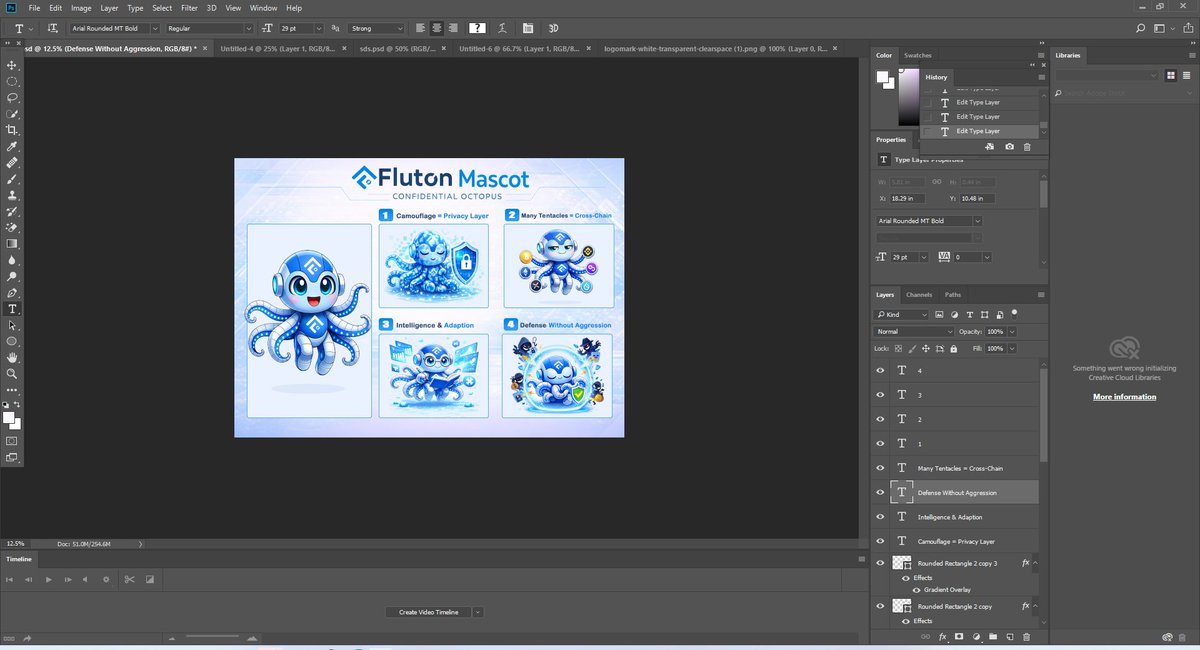Create new snapshot camera icon in History
1200x650 pixels.
tap(1009, 147)
